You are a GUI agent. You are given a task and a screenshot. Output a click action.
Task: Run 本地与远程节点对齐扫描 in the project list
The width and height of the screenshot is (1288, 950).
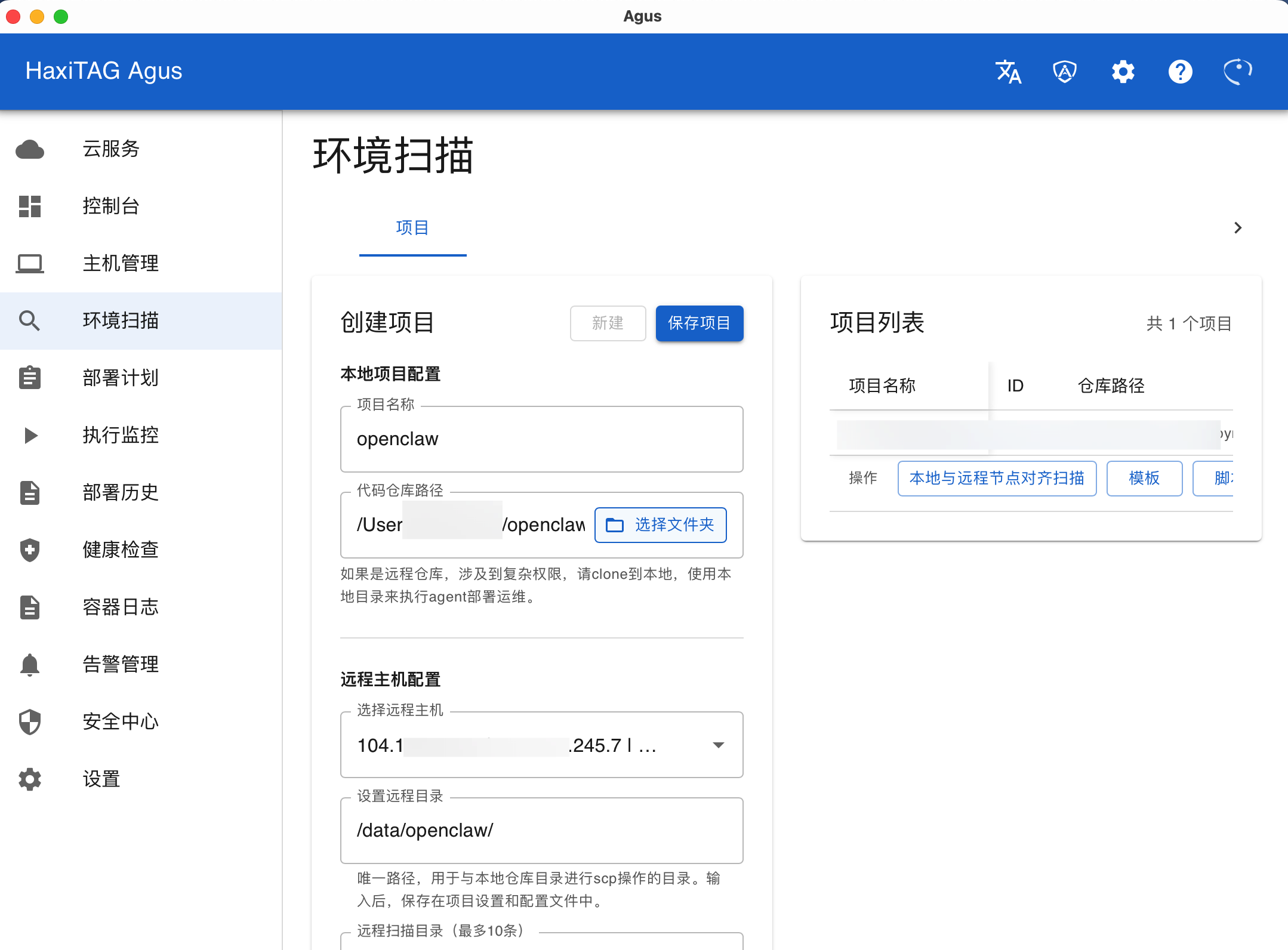coord(997,478)
